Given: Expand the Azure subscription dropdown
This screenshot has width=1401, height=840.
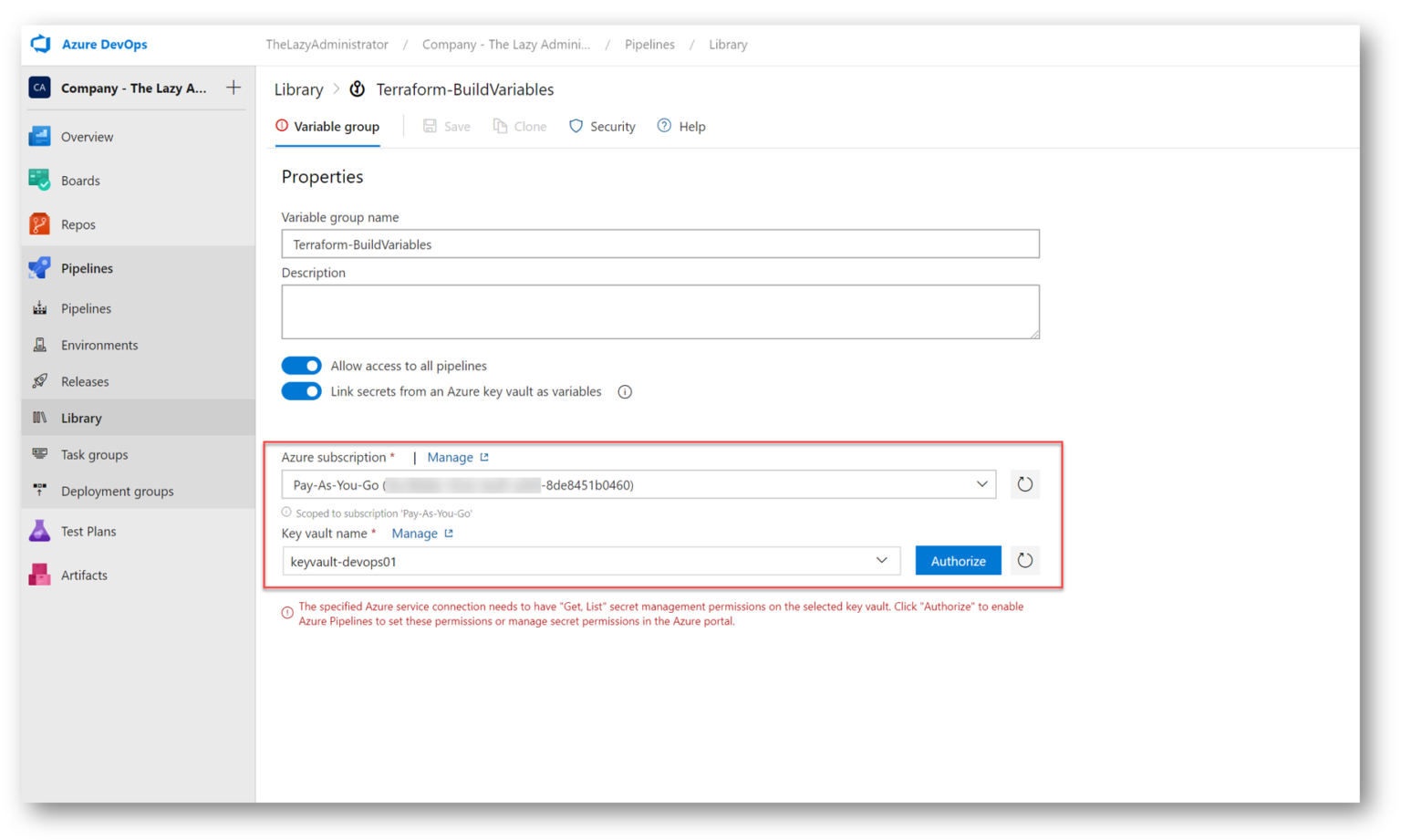Looking at the screenshot, I should click(981, 484).
